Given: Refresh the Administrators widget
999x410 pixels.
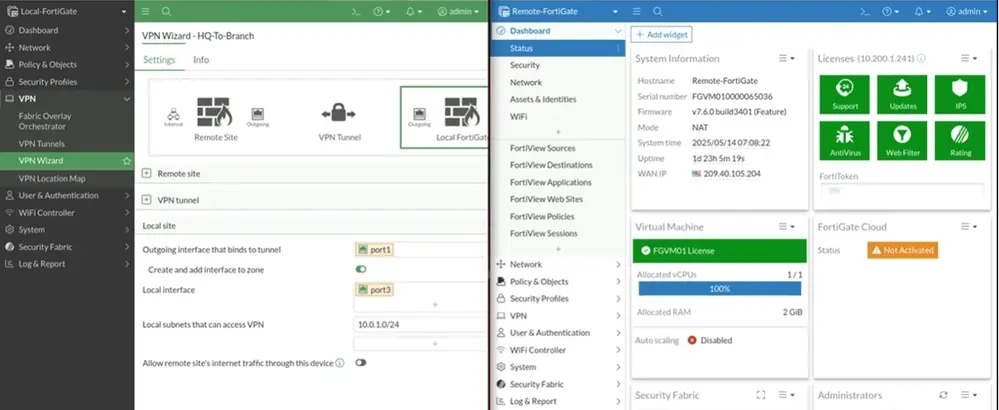Looking at the screenshot, I should pos(944,395).
